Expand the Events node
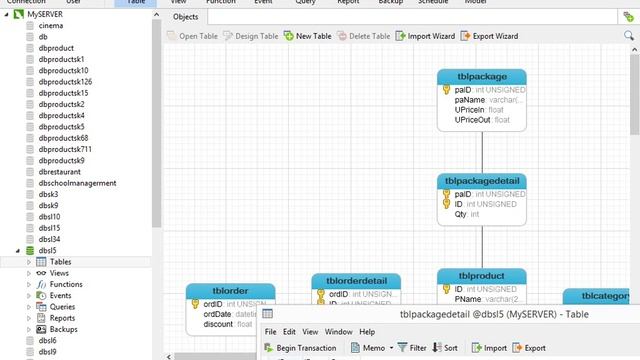 click(x=29, y=296)
